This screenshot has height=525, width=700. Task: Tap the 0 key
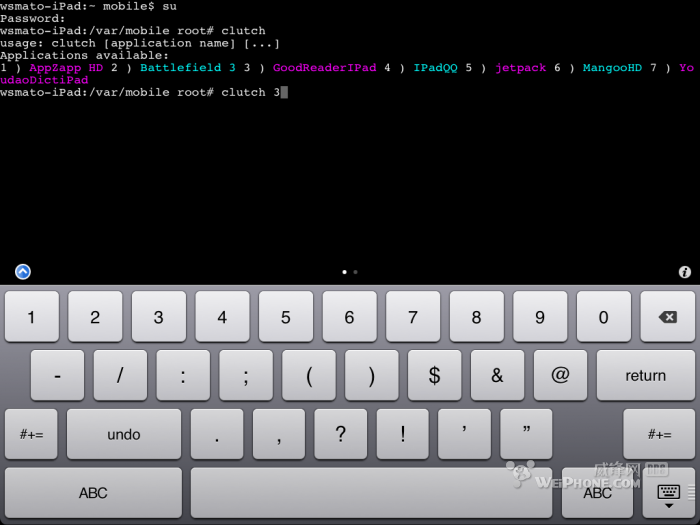click(604, 317)
